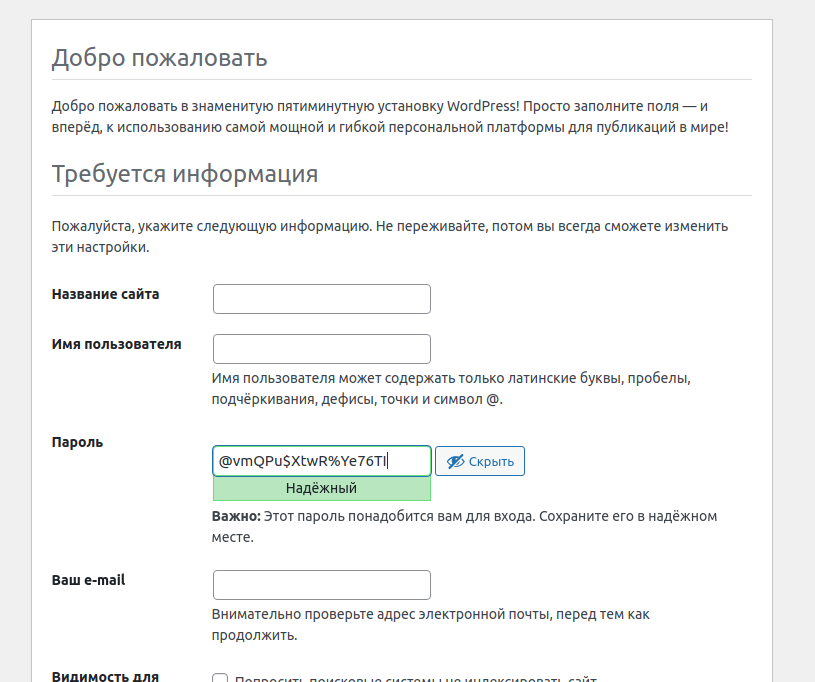Viewport: 815px width, 682px height.
Task: Click the crossed-out eye icon
Action: tap(455, 461)
